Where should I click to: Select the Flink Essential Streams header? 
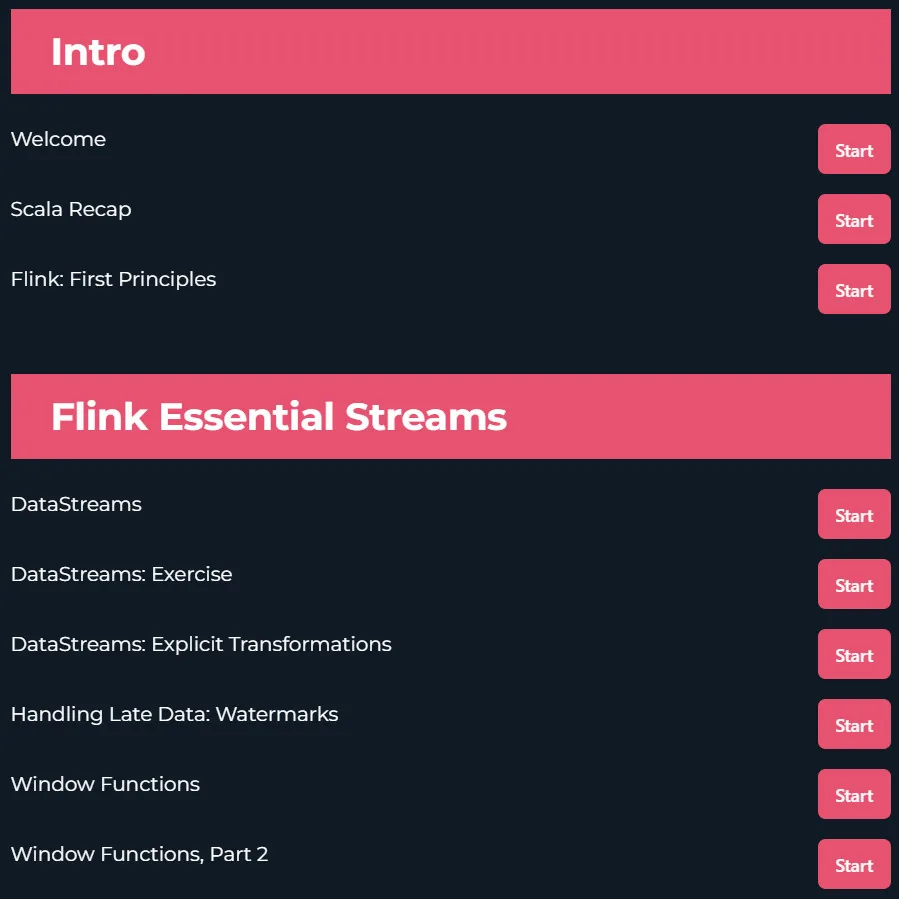[451, 416]
